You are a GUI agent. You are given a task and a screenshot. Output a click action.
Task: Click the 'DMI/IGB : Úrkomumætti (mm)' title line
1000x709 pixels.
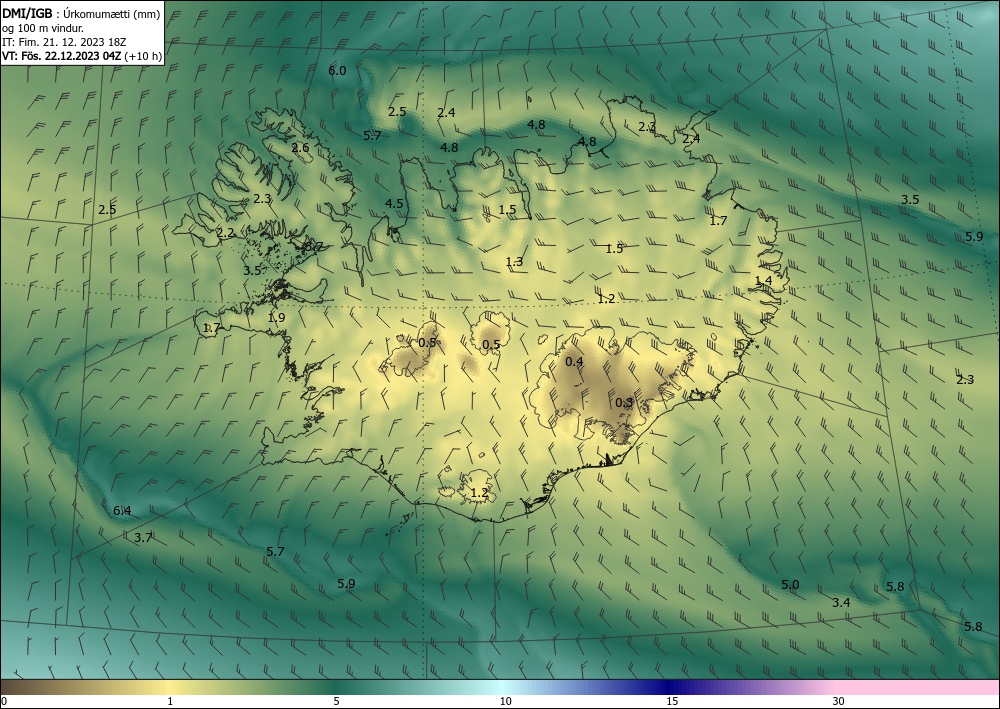[x=81, y=15]
